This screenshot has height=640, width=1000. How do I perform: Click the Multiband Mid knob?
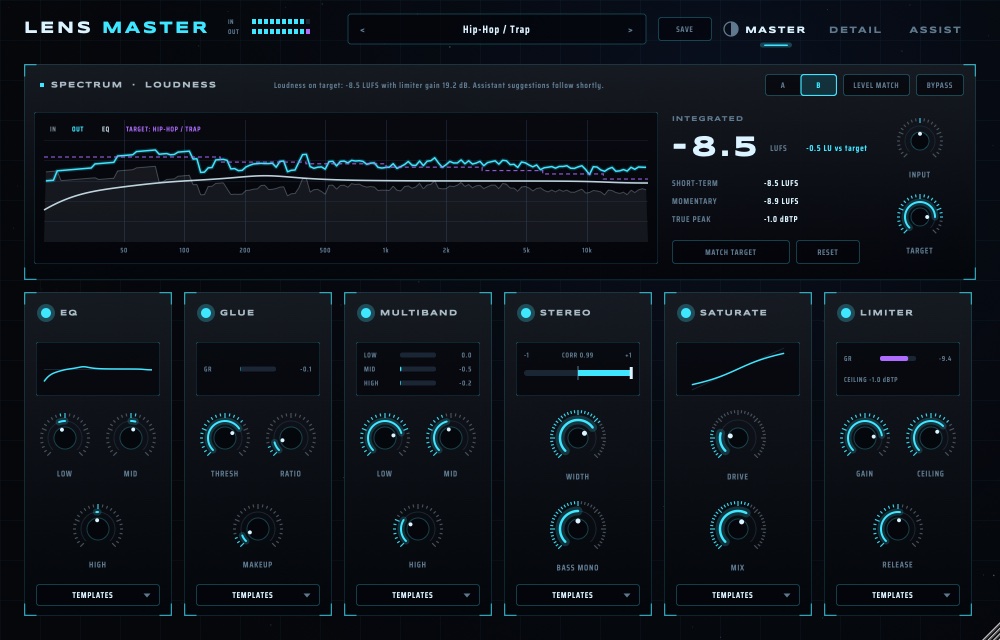pos(451,437)
